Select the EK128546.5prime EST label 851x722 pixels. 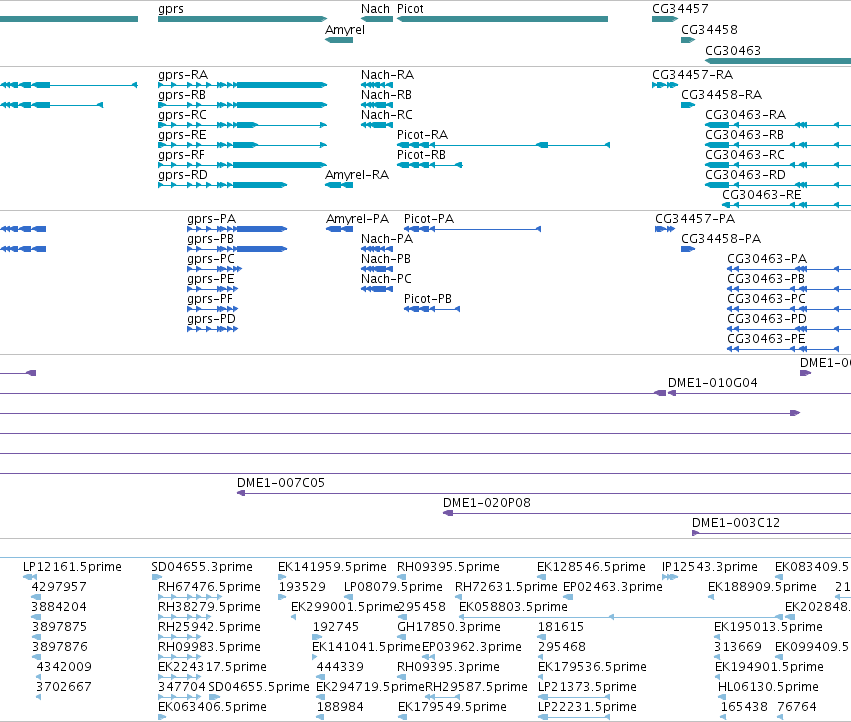pyautogui.click(x=592, y=567)
